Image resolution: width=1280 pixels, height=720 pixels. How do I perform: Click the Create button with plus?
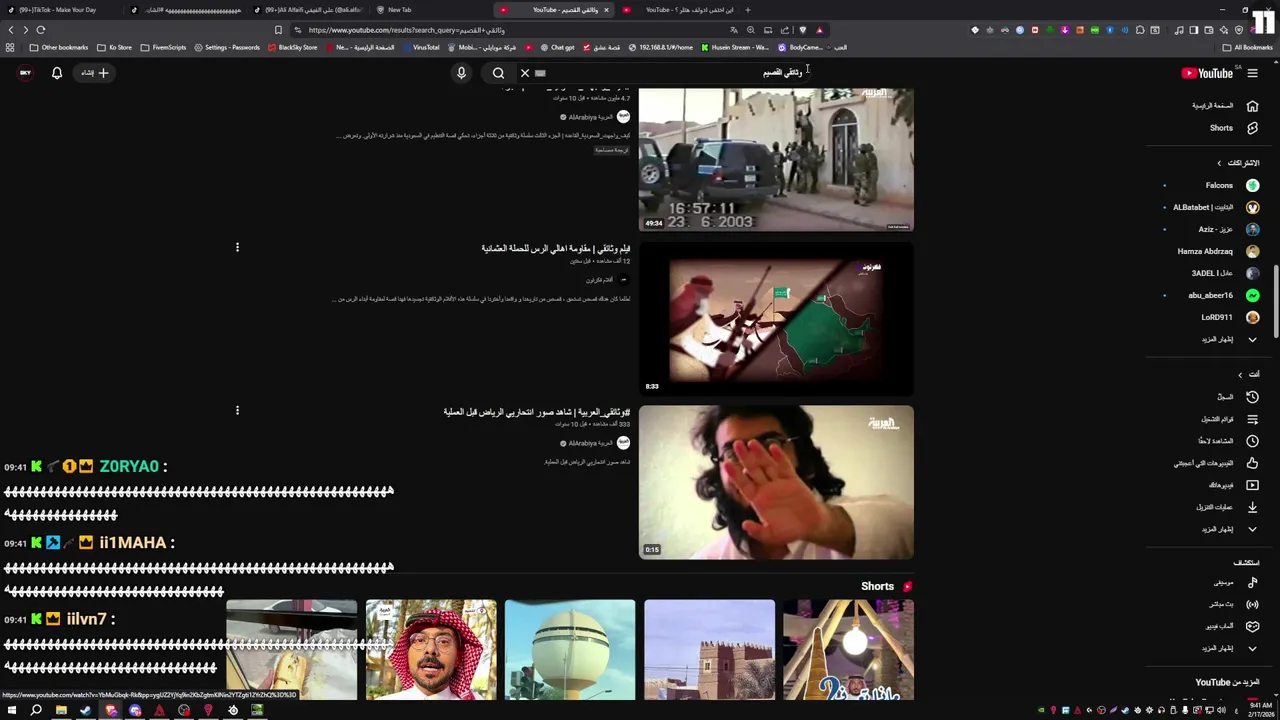[95, 73]
